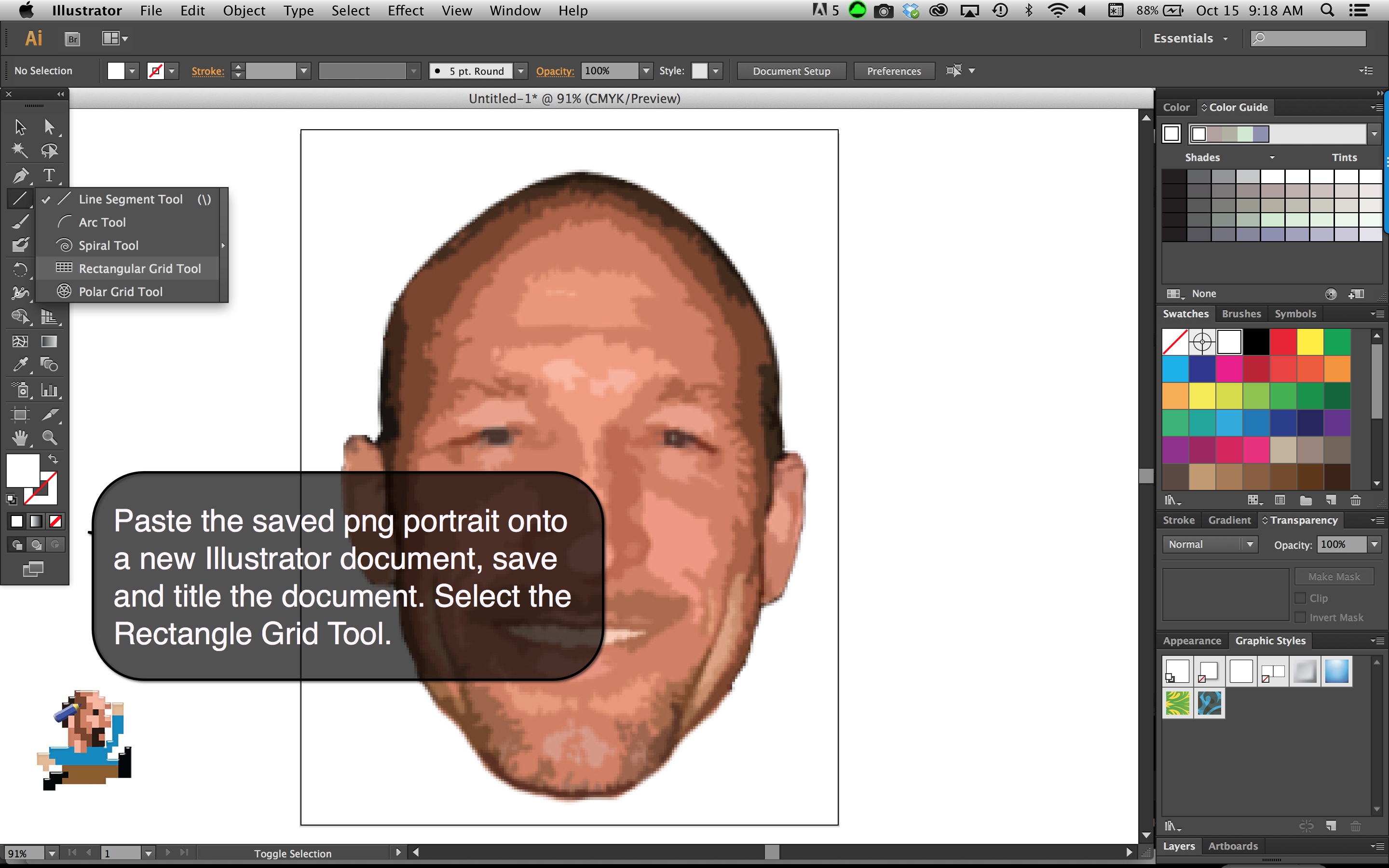The height and width of the screenshot is (868, 1389).
Task: Open the harmony rules dropdown in Color Guide
Action: pyautogui.click(x=1374, y=134)
